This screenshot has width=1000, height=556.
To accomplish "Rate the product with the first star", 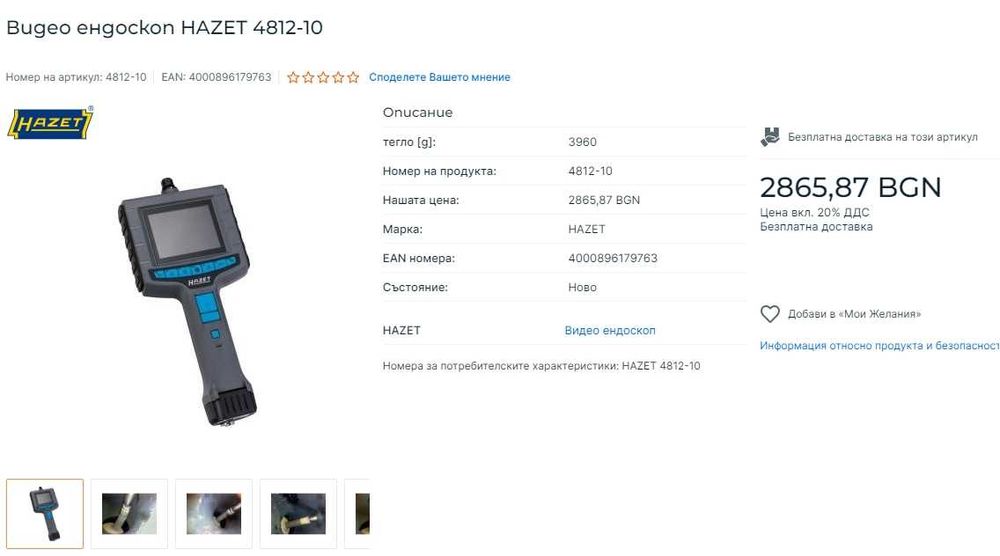I will 293,77.
